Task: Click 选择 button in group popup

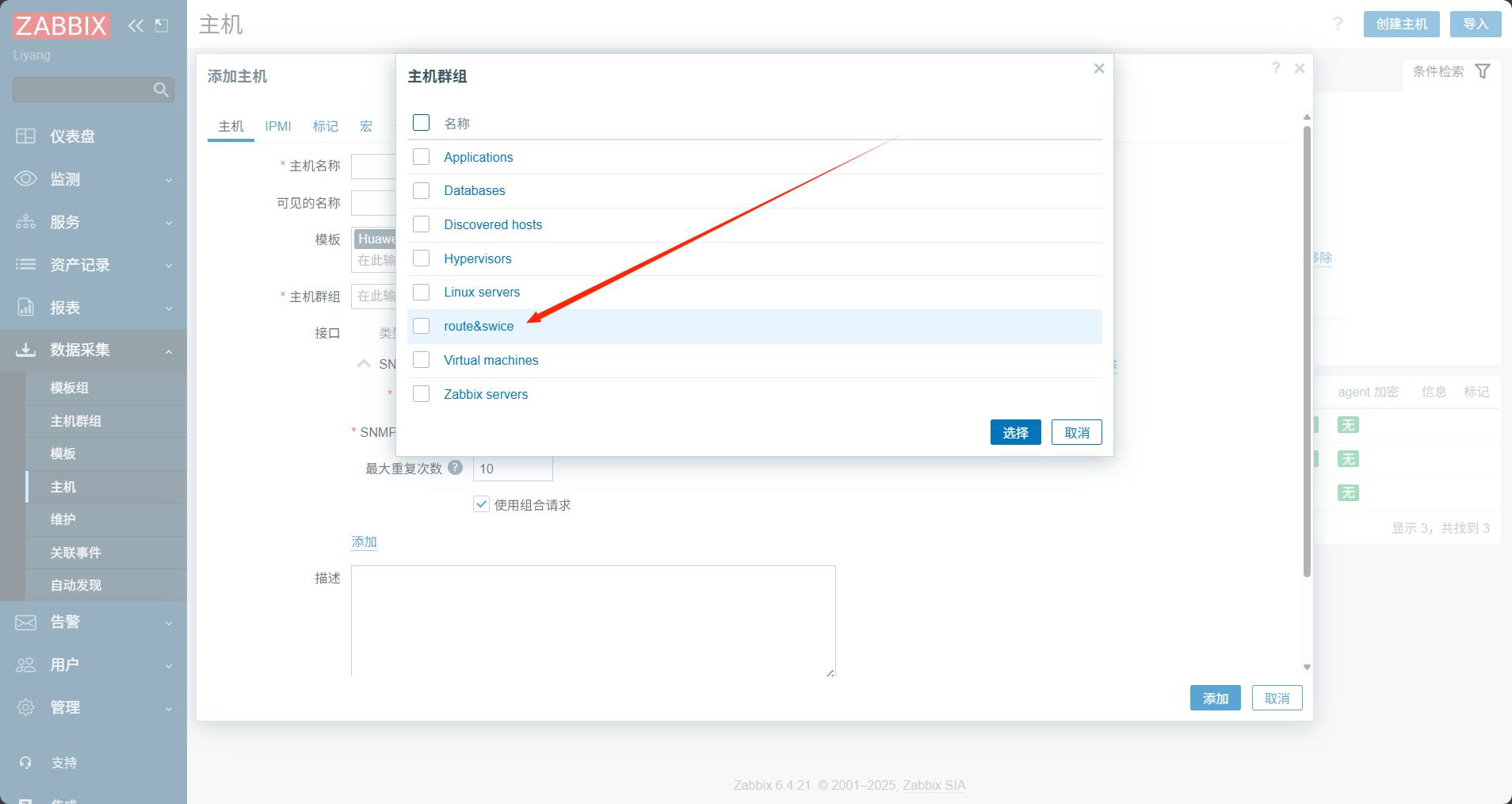Action: click(x=1016, y=432)
